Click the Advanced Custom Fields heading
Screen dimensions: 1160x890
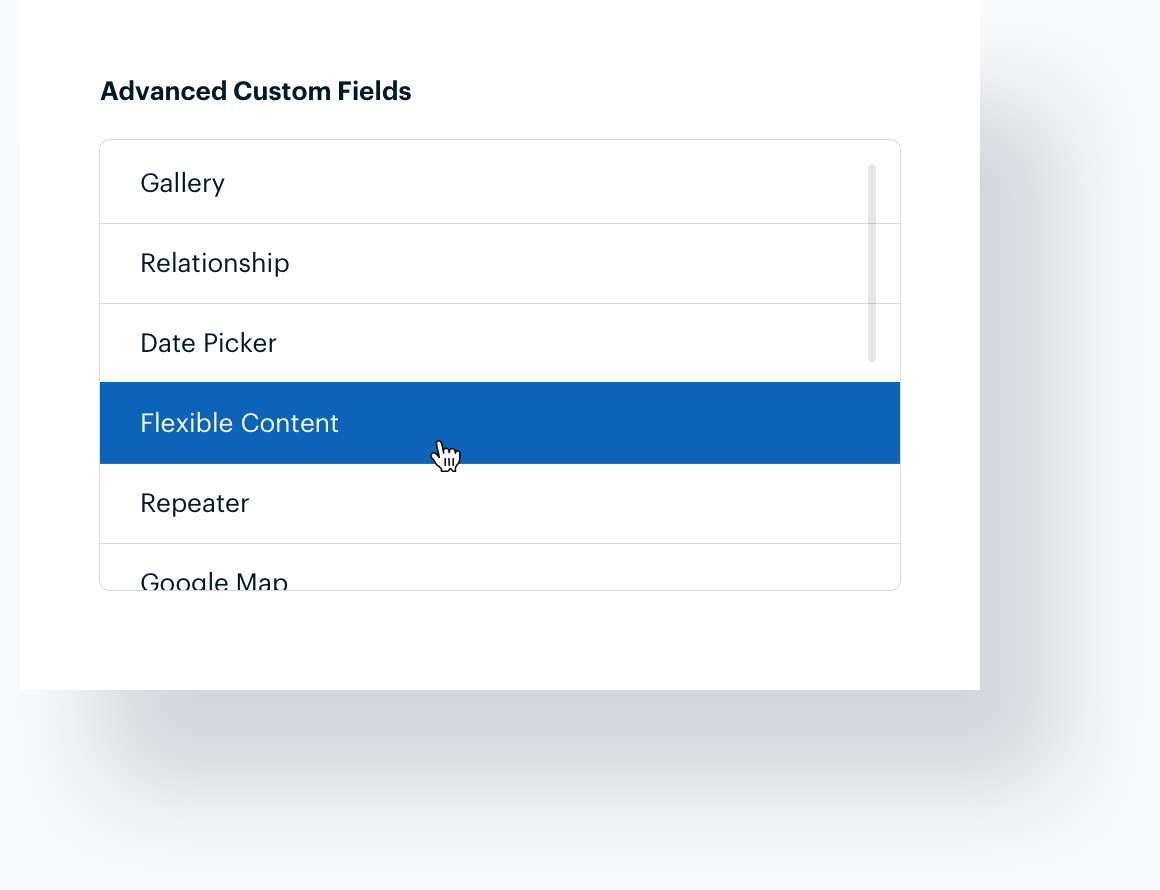[255, 91]
